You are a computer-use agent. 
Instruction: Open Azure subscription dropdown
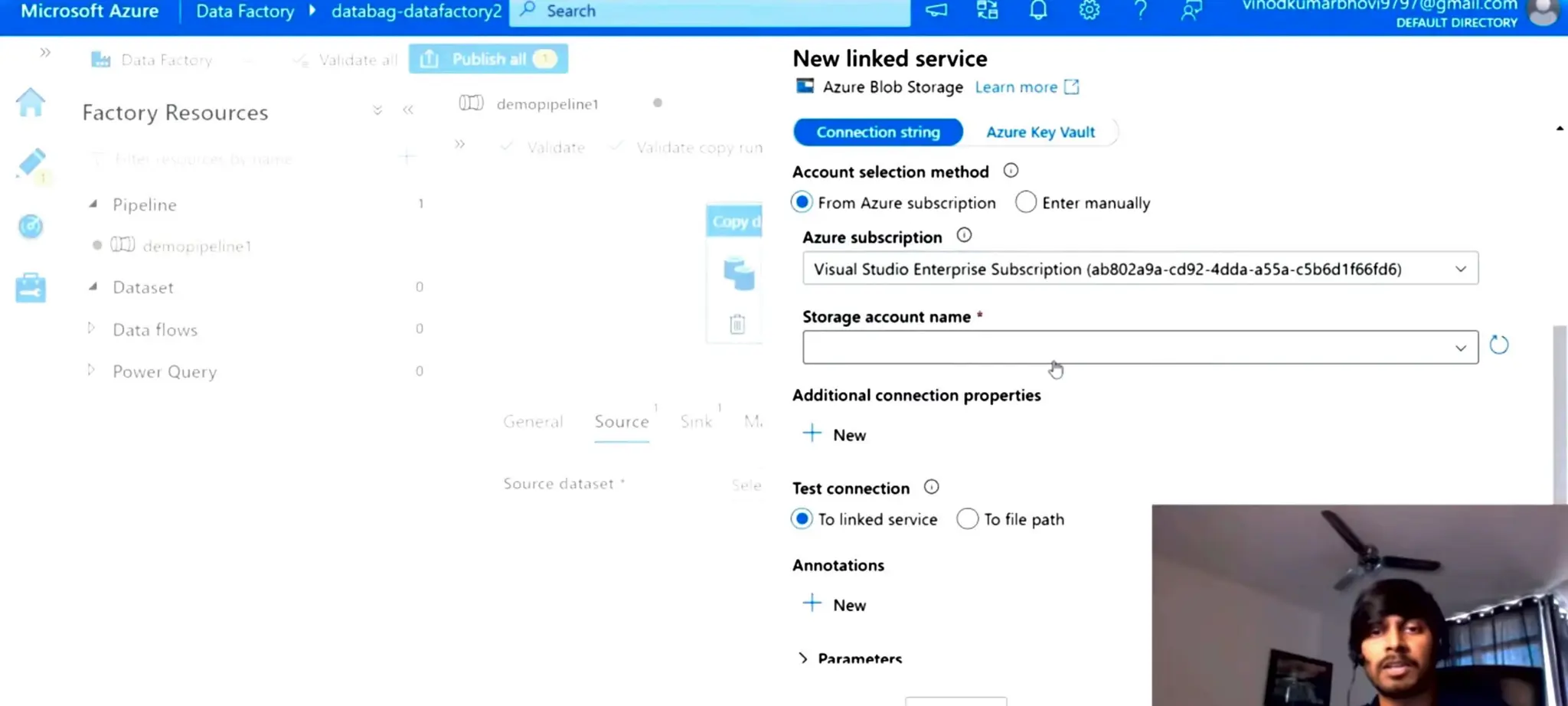[x=1140, y=269]
